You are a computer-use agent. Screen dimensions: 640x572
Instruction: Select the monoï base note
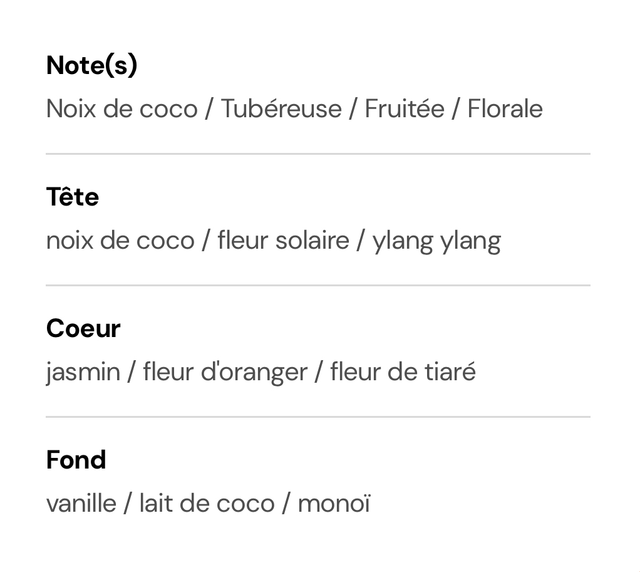pos(334,504)
